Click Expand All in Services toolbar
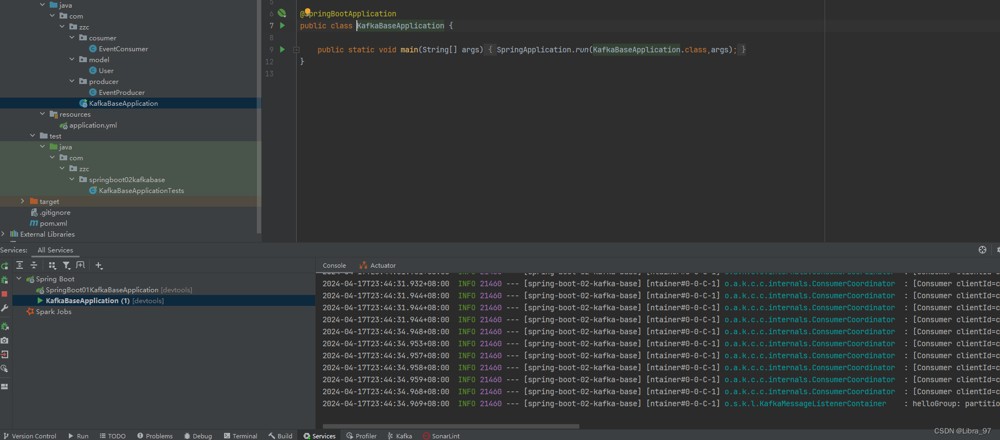 (x=20, y=265)
